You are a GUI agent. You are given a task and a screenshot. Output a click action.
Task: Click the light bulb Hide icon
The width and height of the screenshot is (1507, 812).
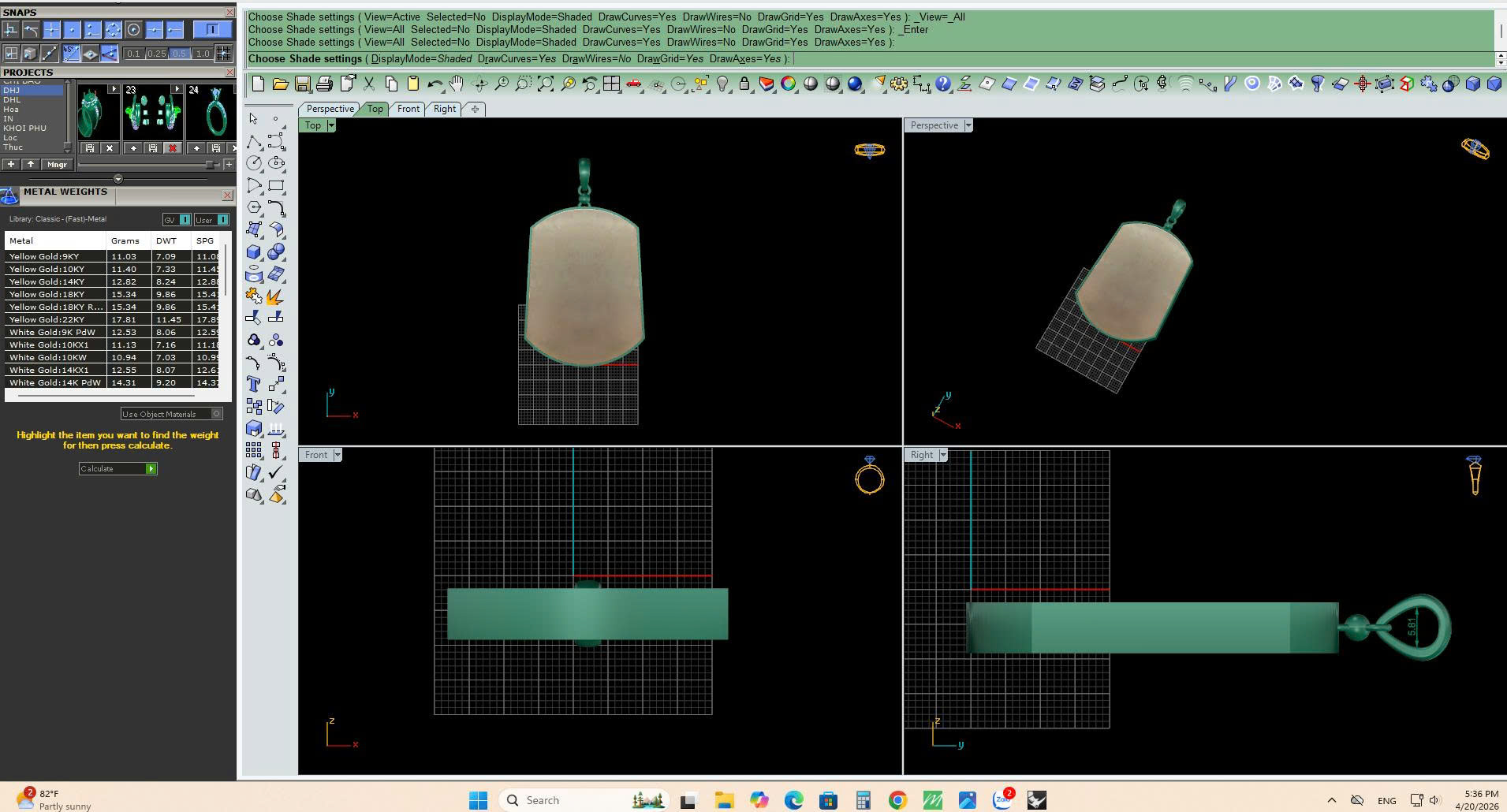coord(722,84)
